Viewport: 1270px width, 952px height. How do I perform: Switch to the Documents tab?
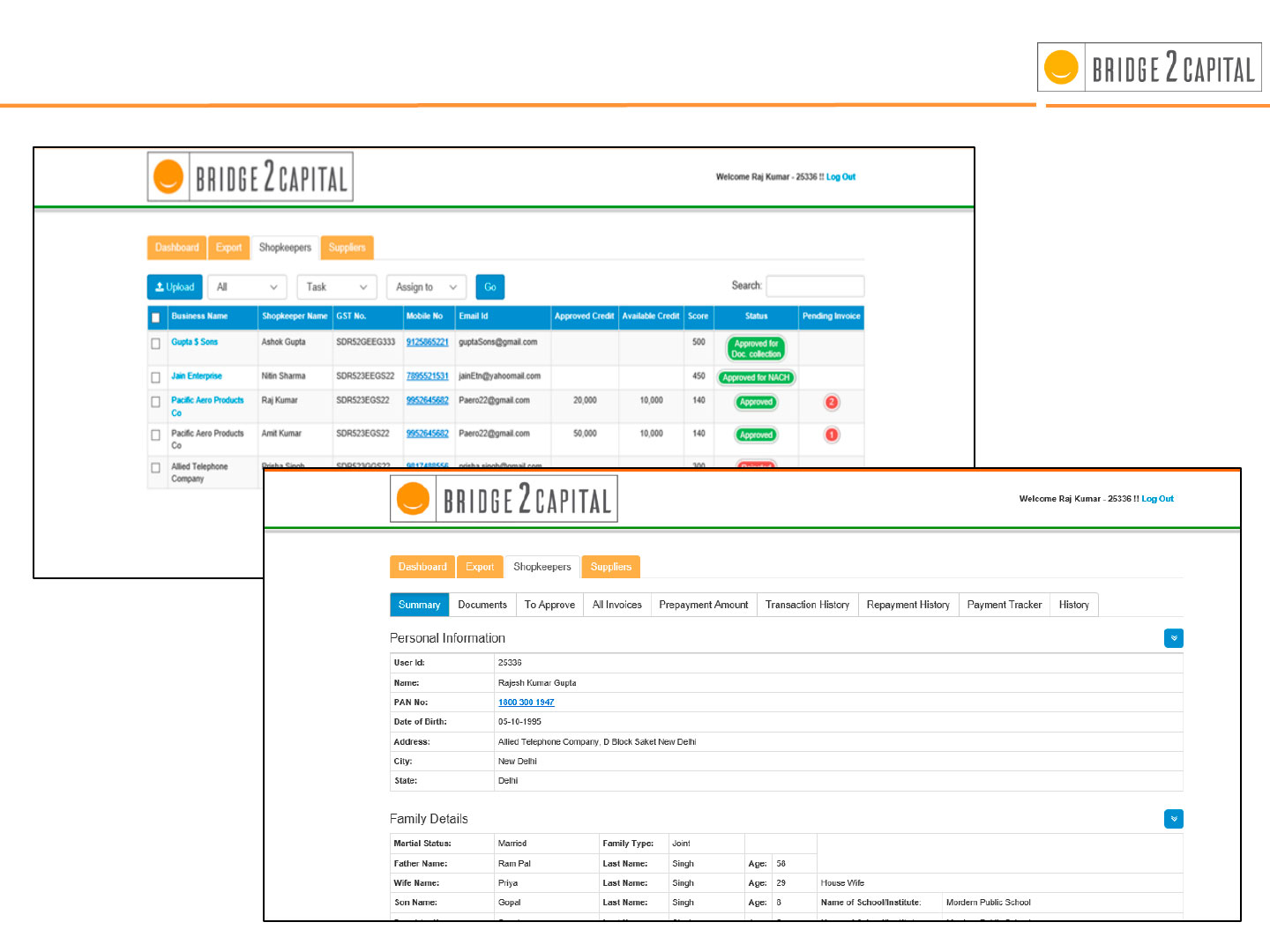[482, 605]
